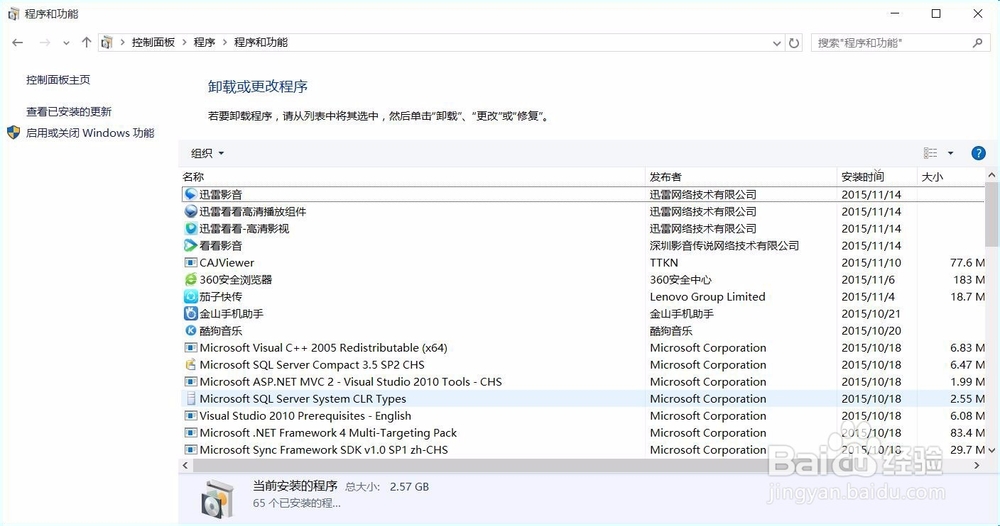Click the horizontal scrollbar right arrow
The image size is (1000, 526).
tap(976, 465)
